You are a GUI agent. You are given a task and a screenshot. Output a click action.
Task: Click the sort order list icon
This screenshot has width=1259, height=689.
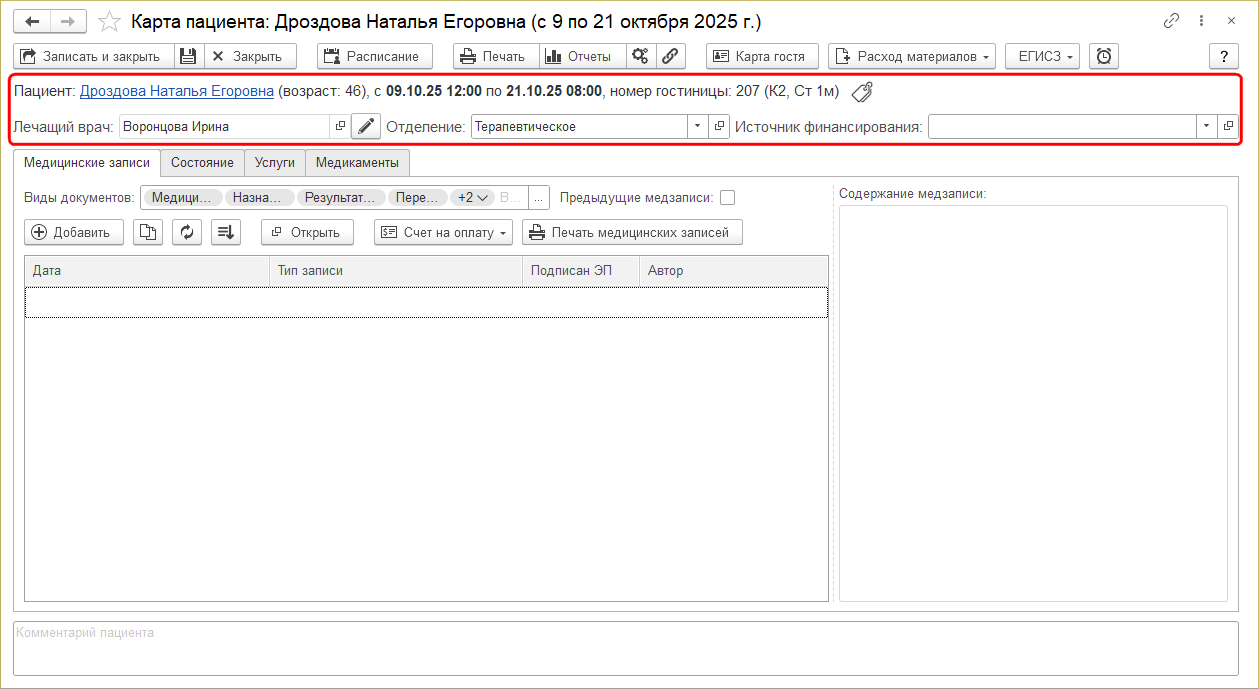pos(226,232)
